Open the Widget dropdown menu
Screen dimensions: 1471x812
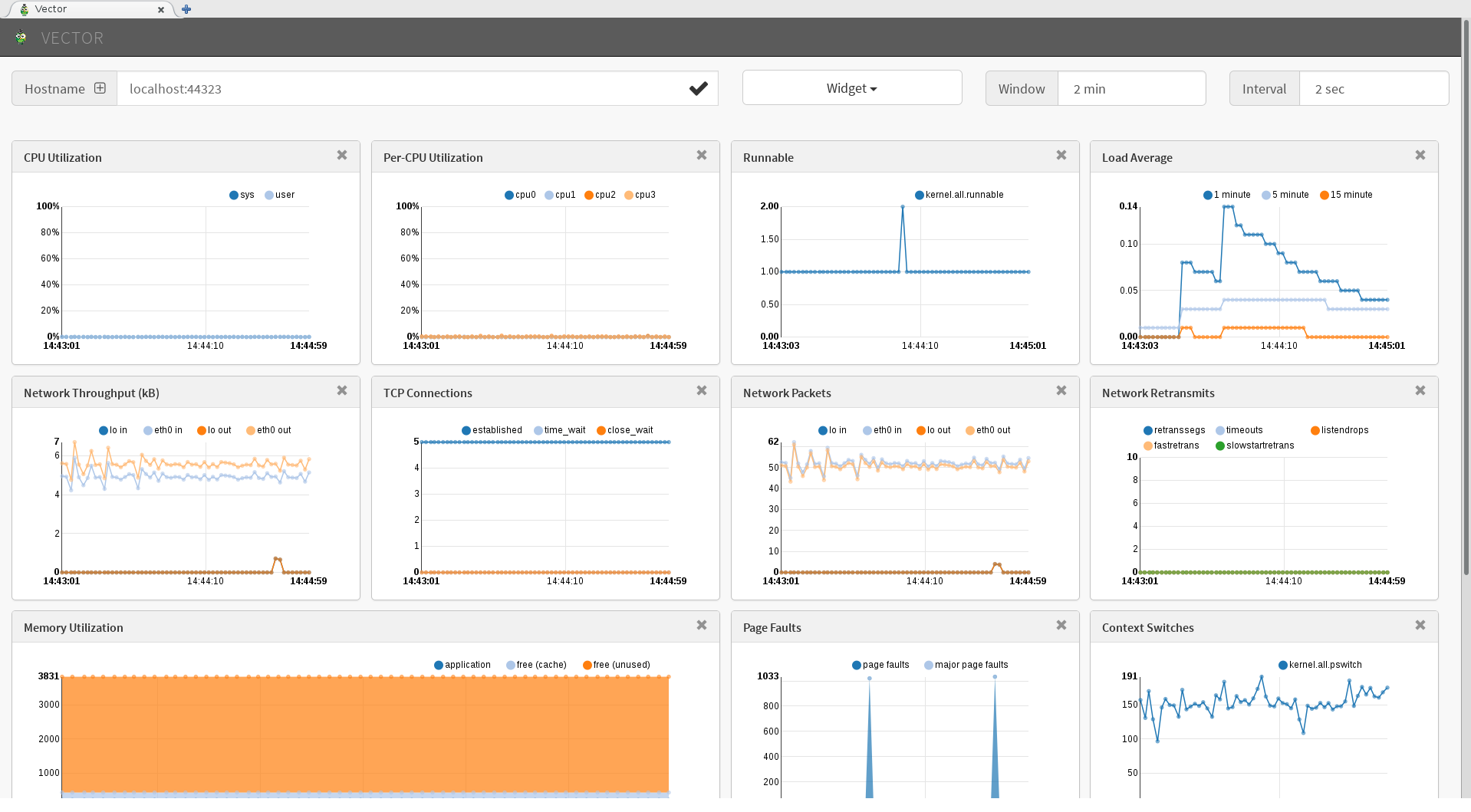(851, 88)
